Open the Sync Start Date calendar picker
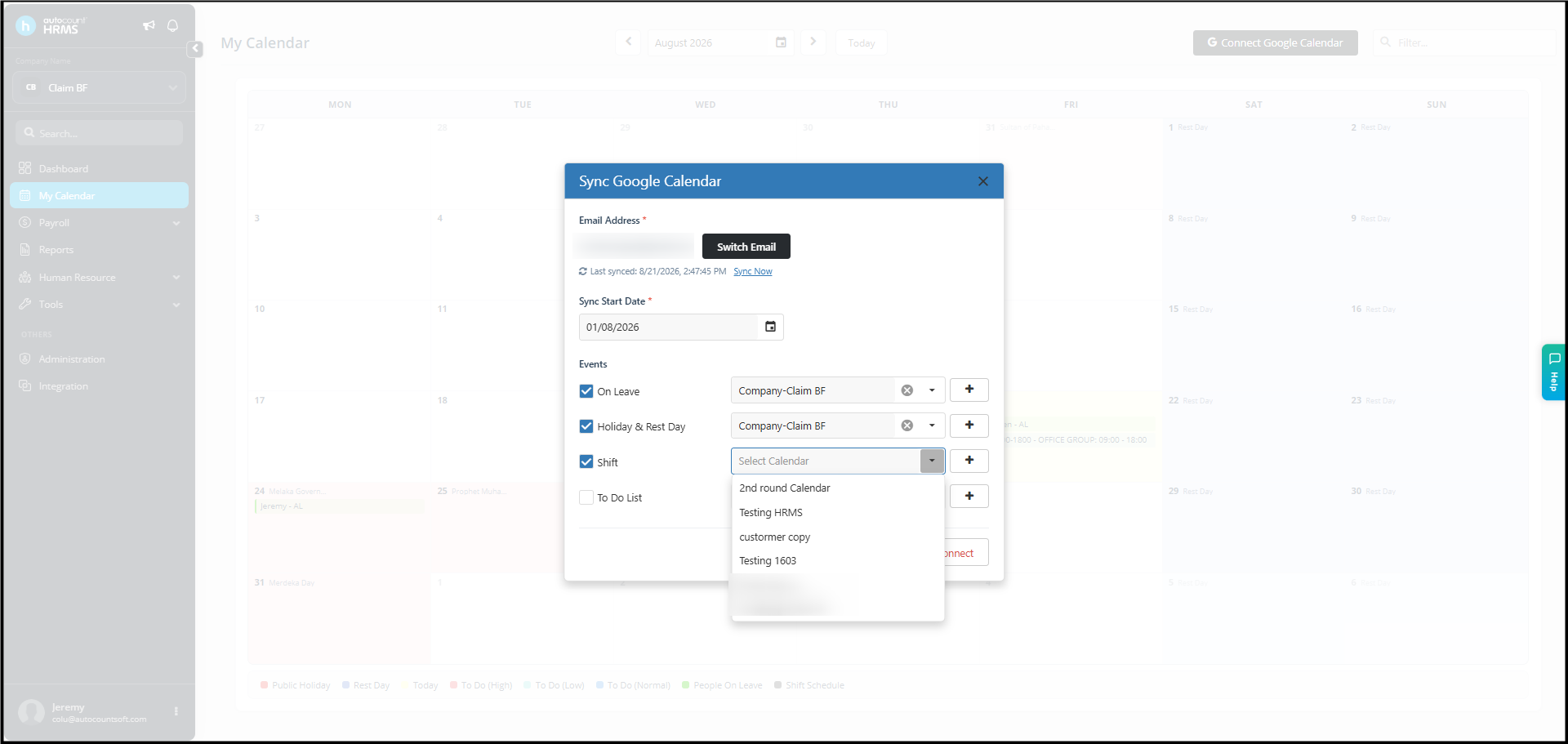1568x744 pixels. (x=770, y=327)
